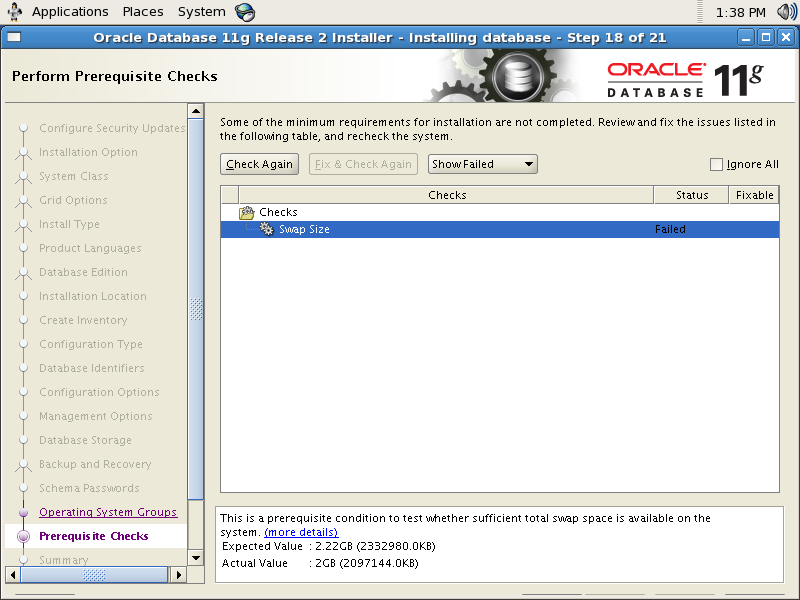This screenshot has width=800, height=600.
Task: Click the Checks folder icon in results table
Action: [248, 211]
